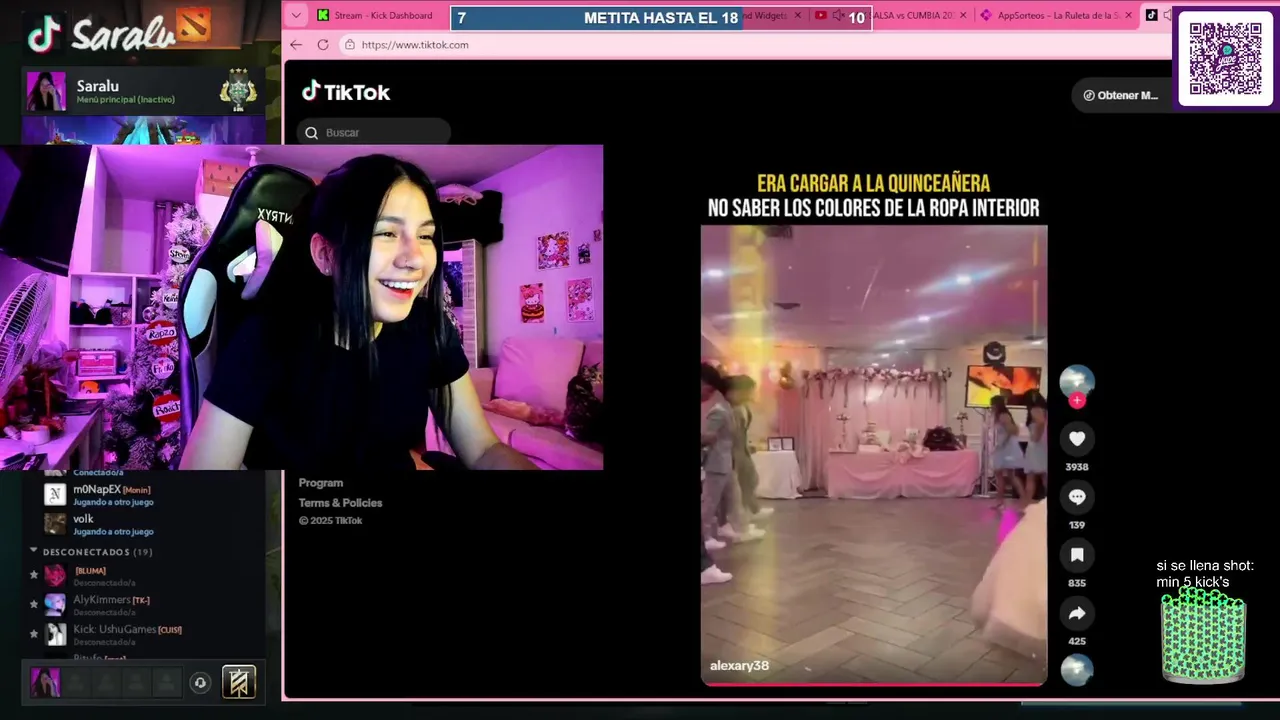Open volk's friend avatar
The height and width of the screenshot is (720, 1280).
pyautogui.click(x=55, y=524)
